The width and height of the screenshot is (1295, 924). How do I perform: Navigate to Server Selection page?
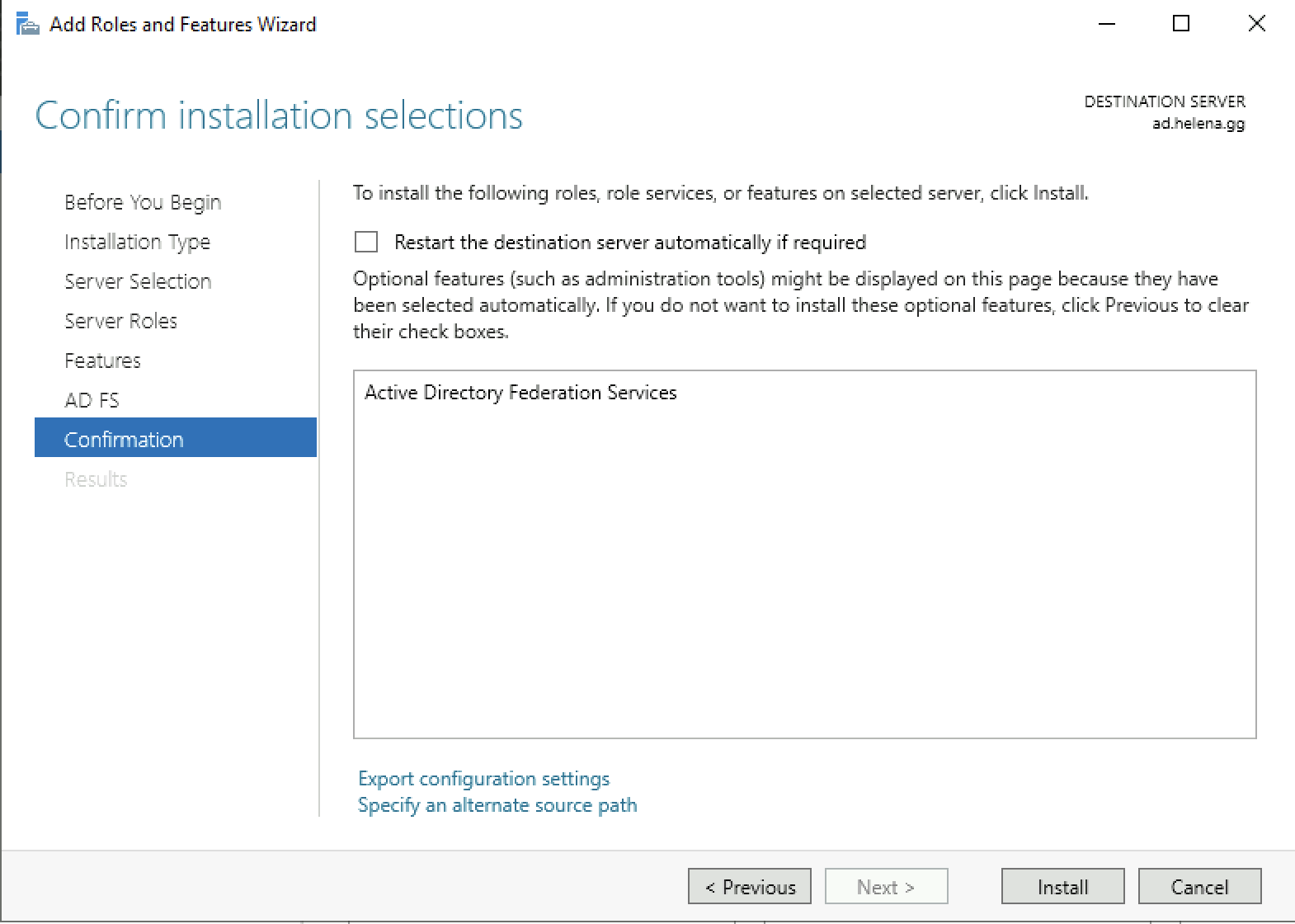pyautogui.click(x=138, y=281)
